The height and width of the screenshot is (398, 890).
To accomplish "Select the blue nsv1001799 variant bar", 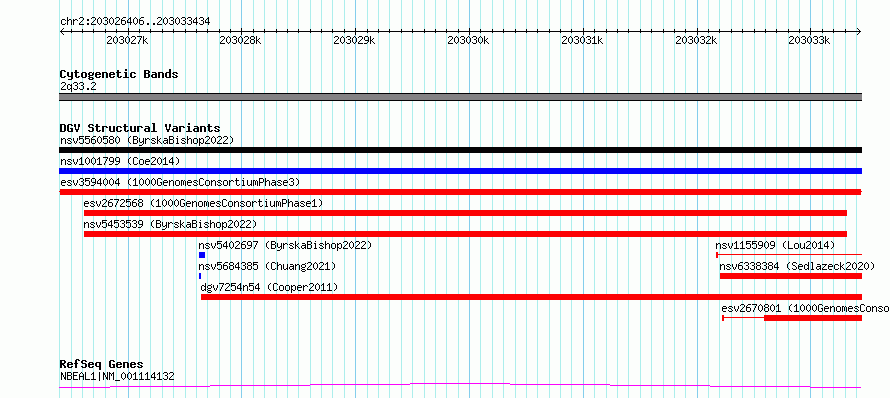I will pyautogui.click(x=460, y=171).
